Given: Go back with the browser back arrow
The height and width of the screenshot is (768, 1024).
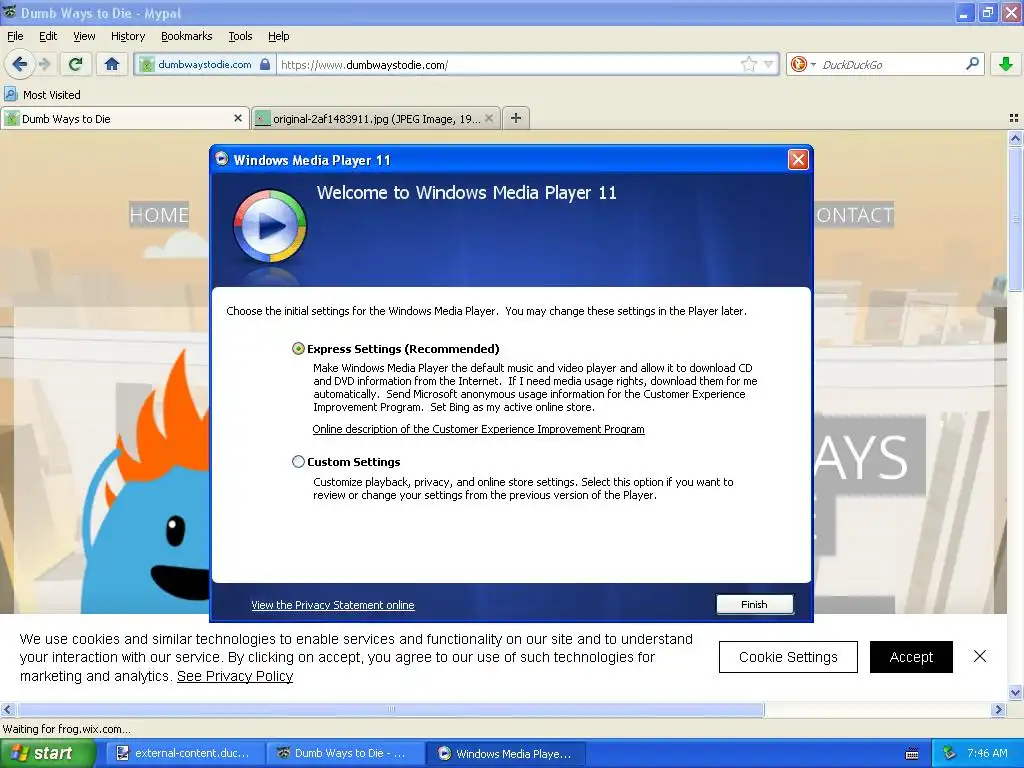Looking at the screenshot, I should (20, 64).
